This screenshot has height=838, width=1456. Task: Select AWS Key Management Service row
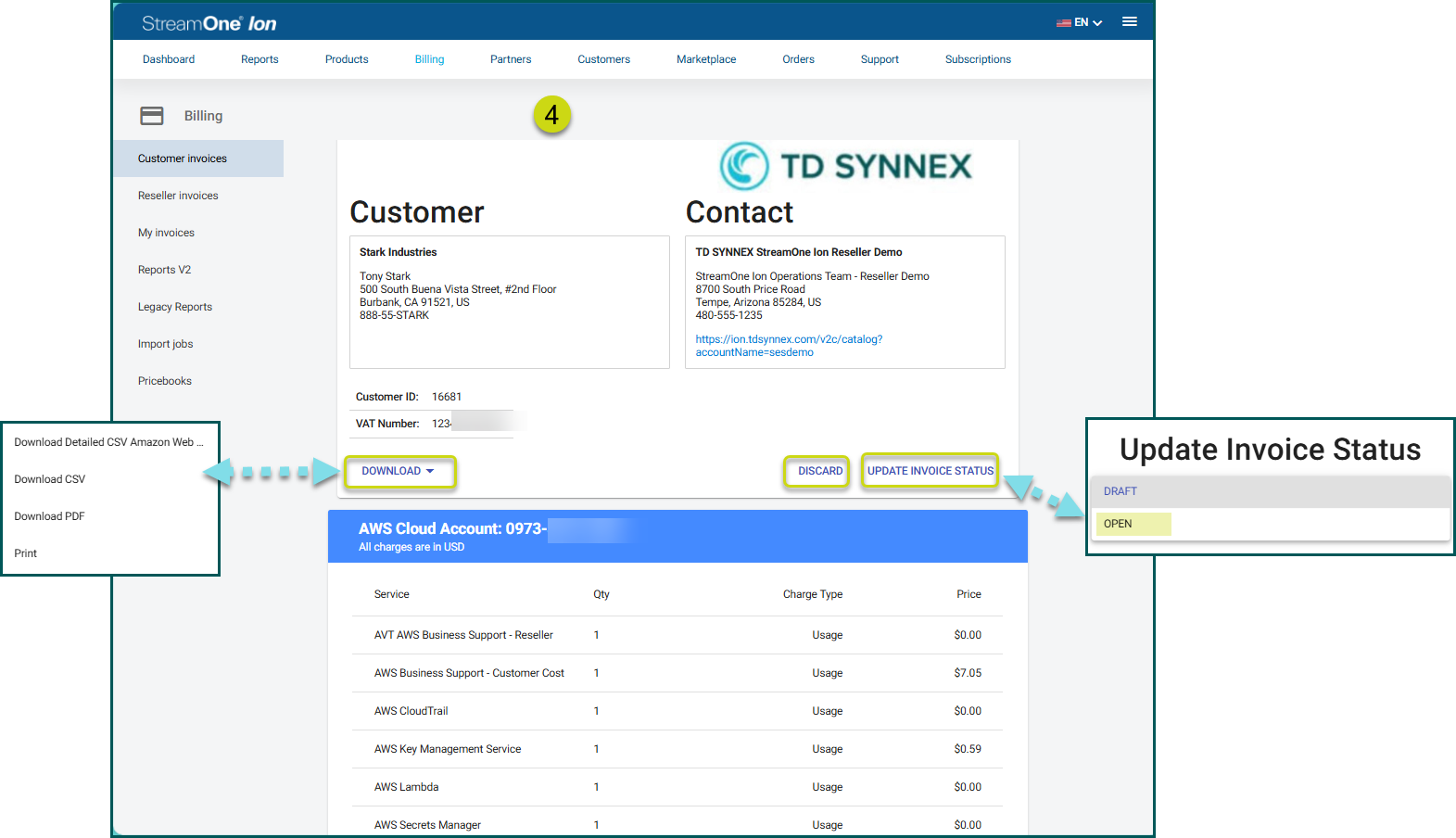677,749
